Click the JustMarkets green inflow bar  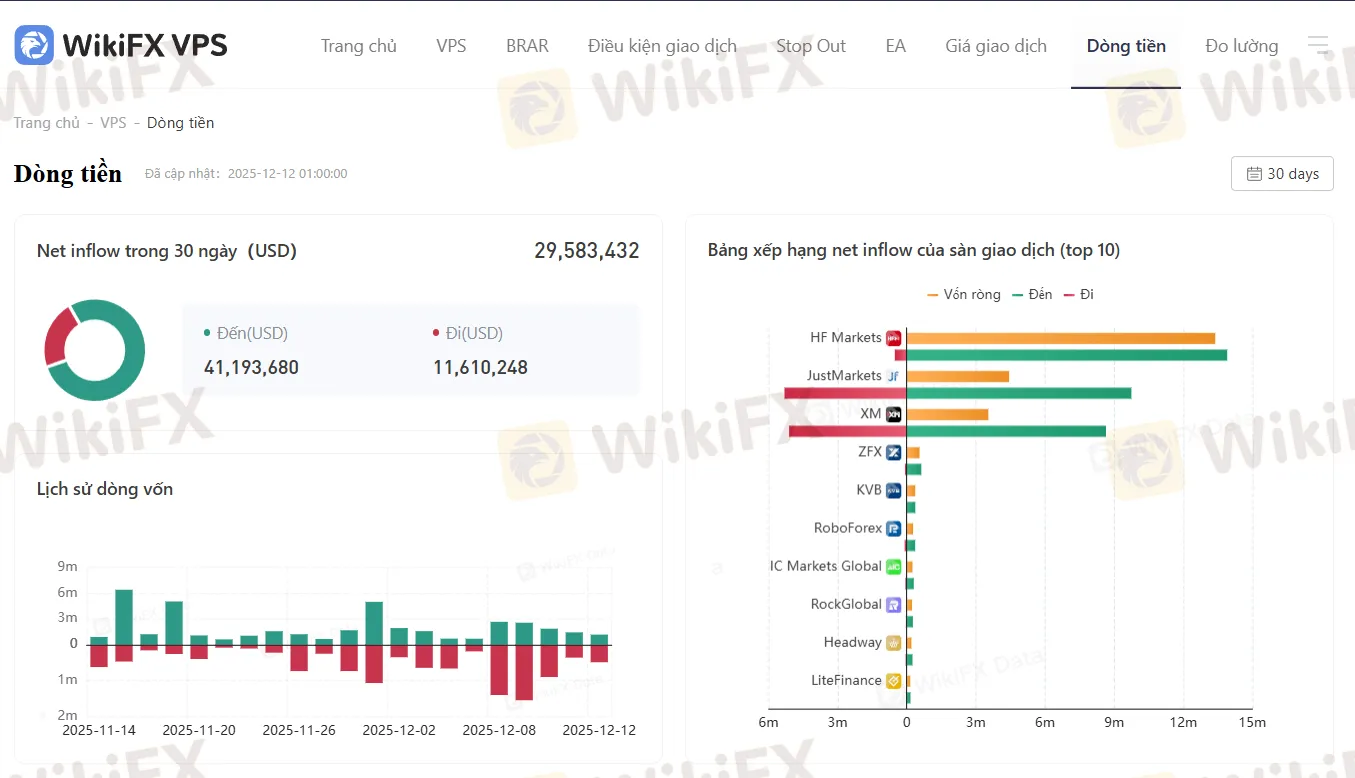point(1019,393)
